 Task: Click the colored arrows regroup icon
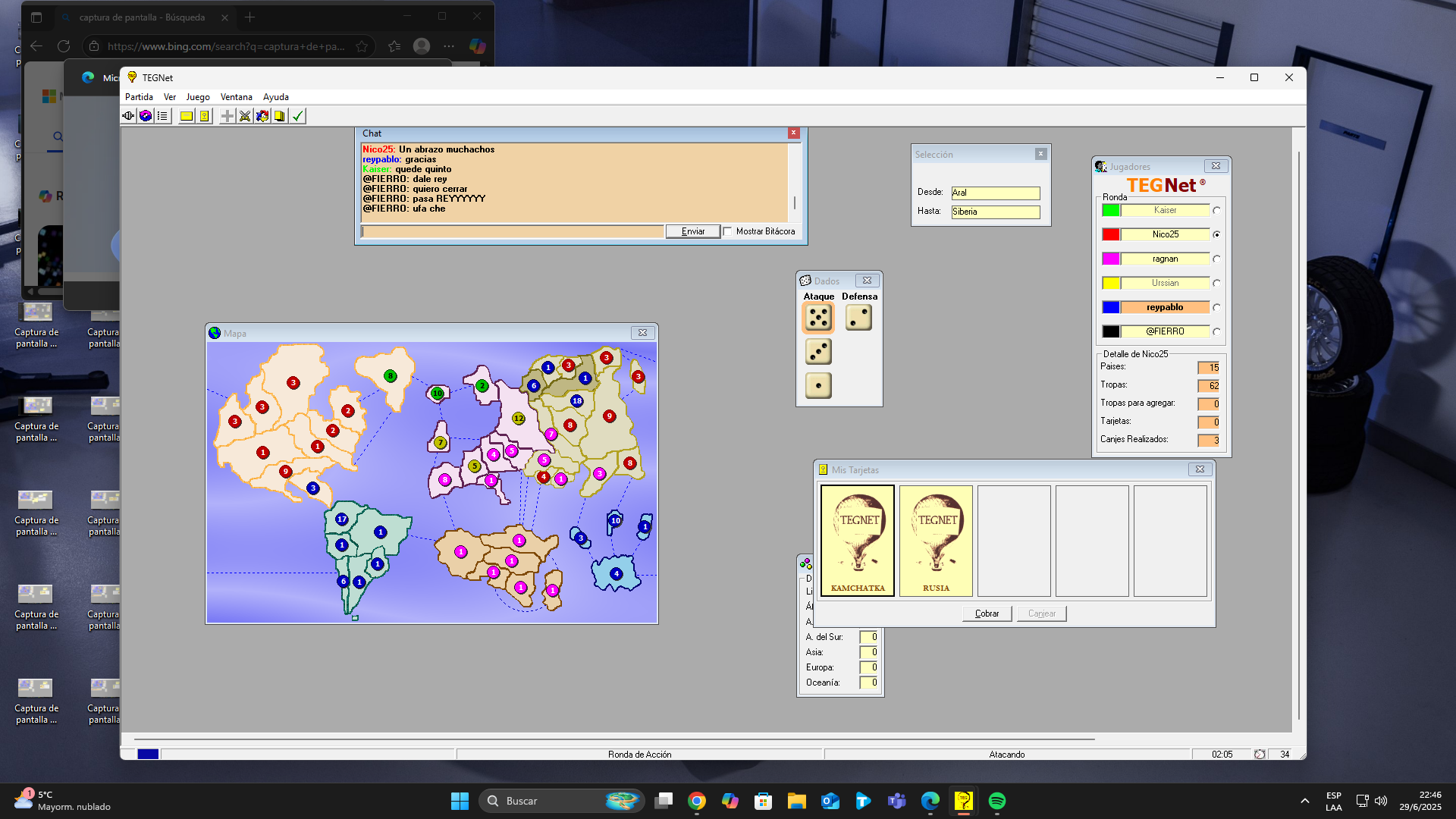pos(262,116)
